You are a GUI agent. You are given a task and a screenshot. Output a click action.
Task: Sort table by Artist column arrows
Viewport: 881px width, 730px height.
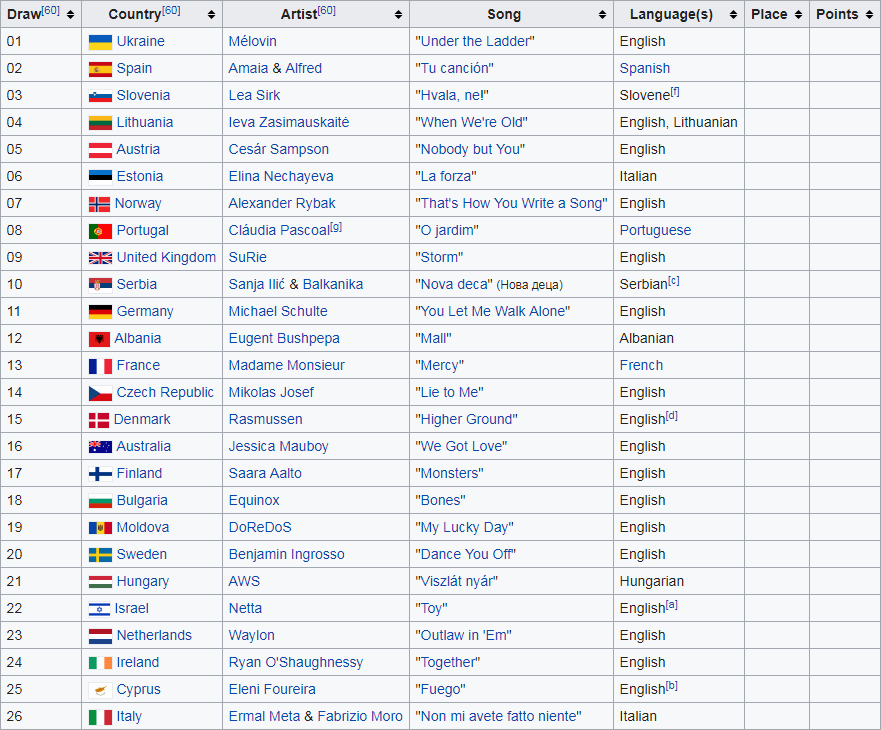click(x=398, y=15)
